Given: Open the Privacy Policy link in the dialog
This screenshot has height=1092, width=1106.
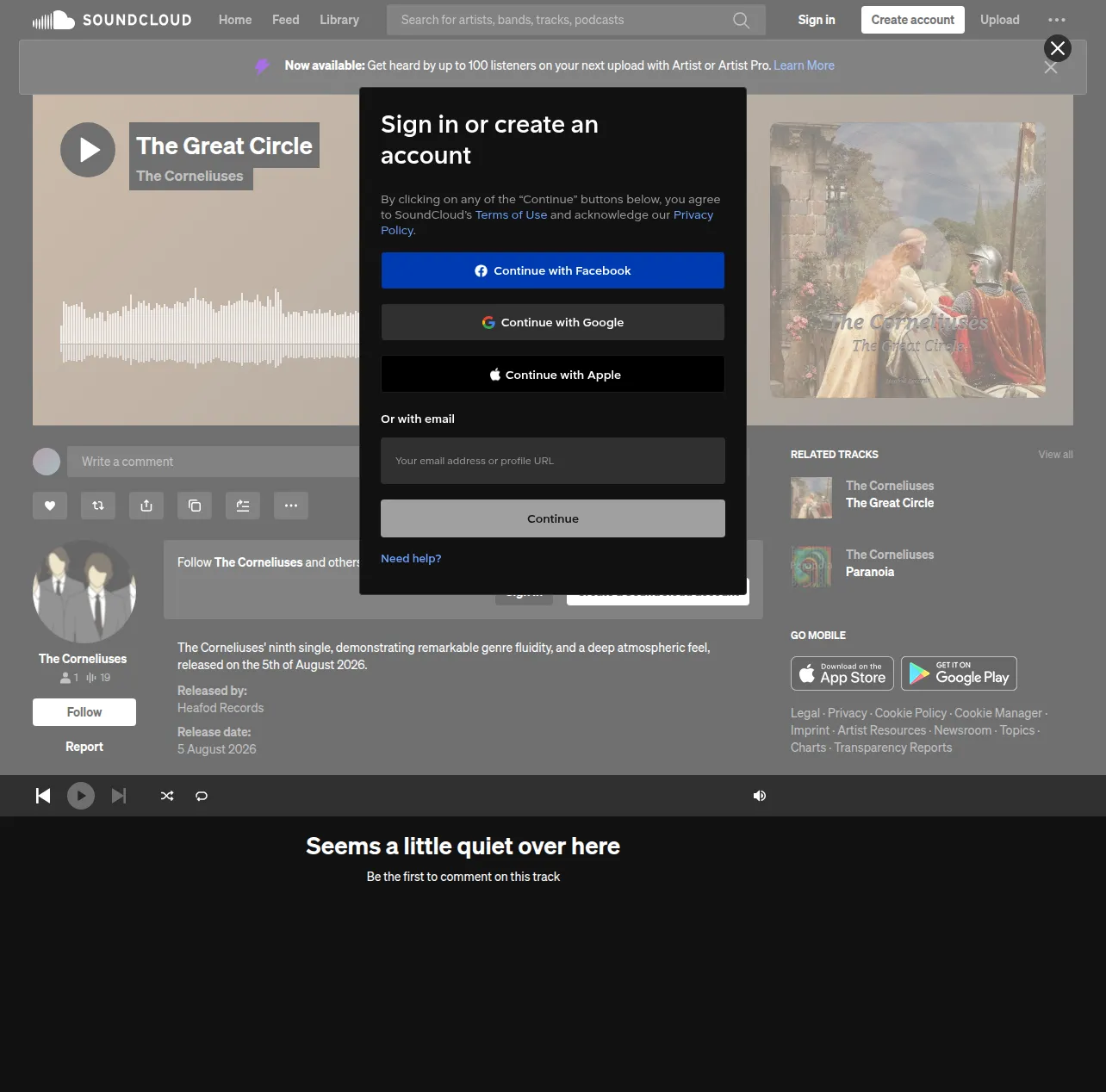Looking at the screenshot, I should click(693, 214).
